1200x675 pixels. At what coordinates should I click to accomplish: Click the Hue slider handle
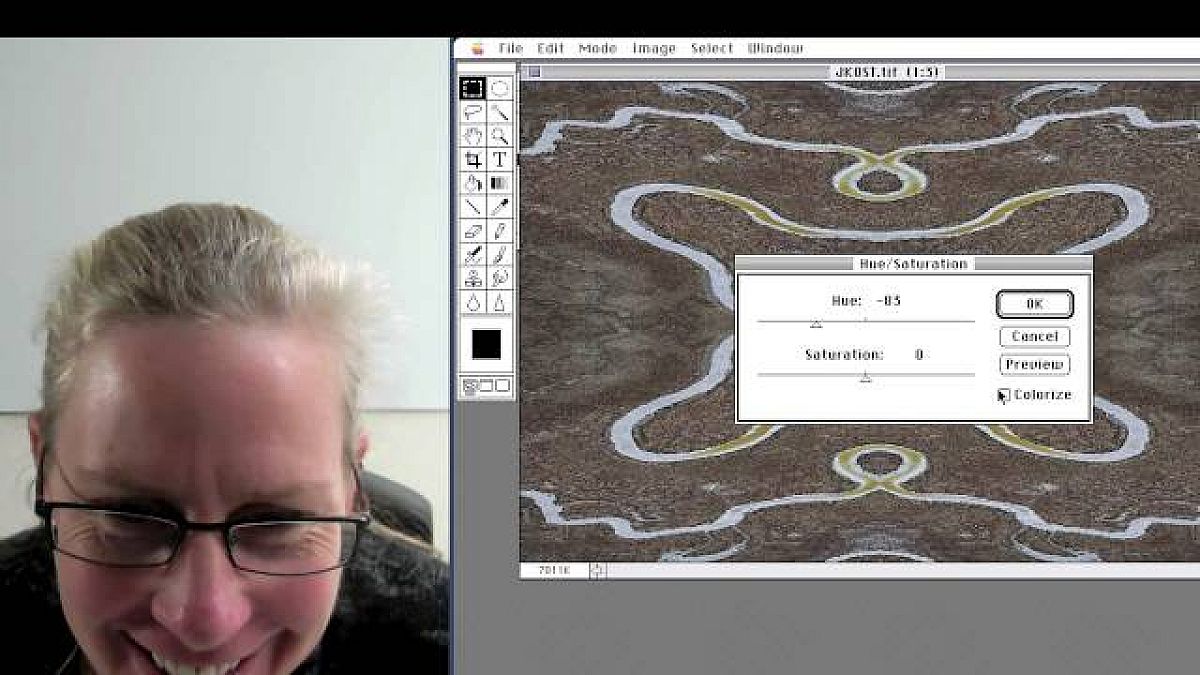click(816, 324)
